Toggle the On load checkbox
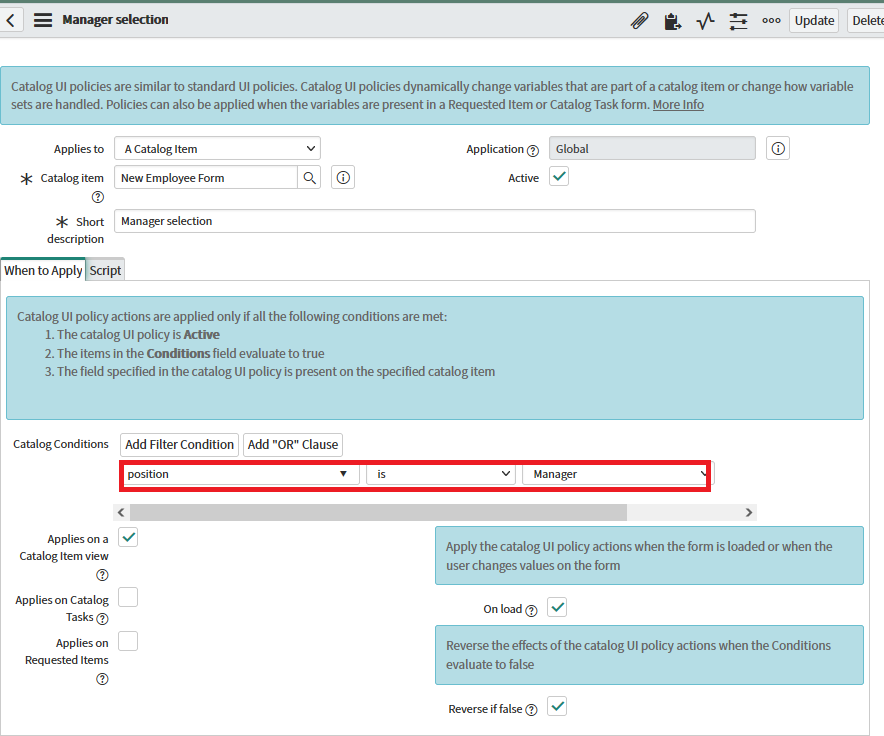Viewport: 884px width, 736px height. click(557, 607)
